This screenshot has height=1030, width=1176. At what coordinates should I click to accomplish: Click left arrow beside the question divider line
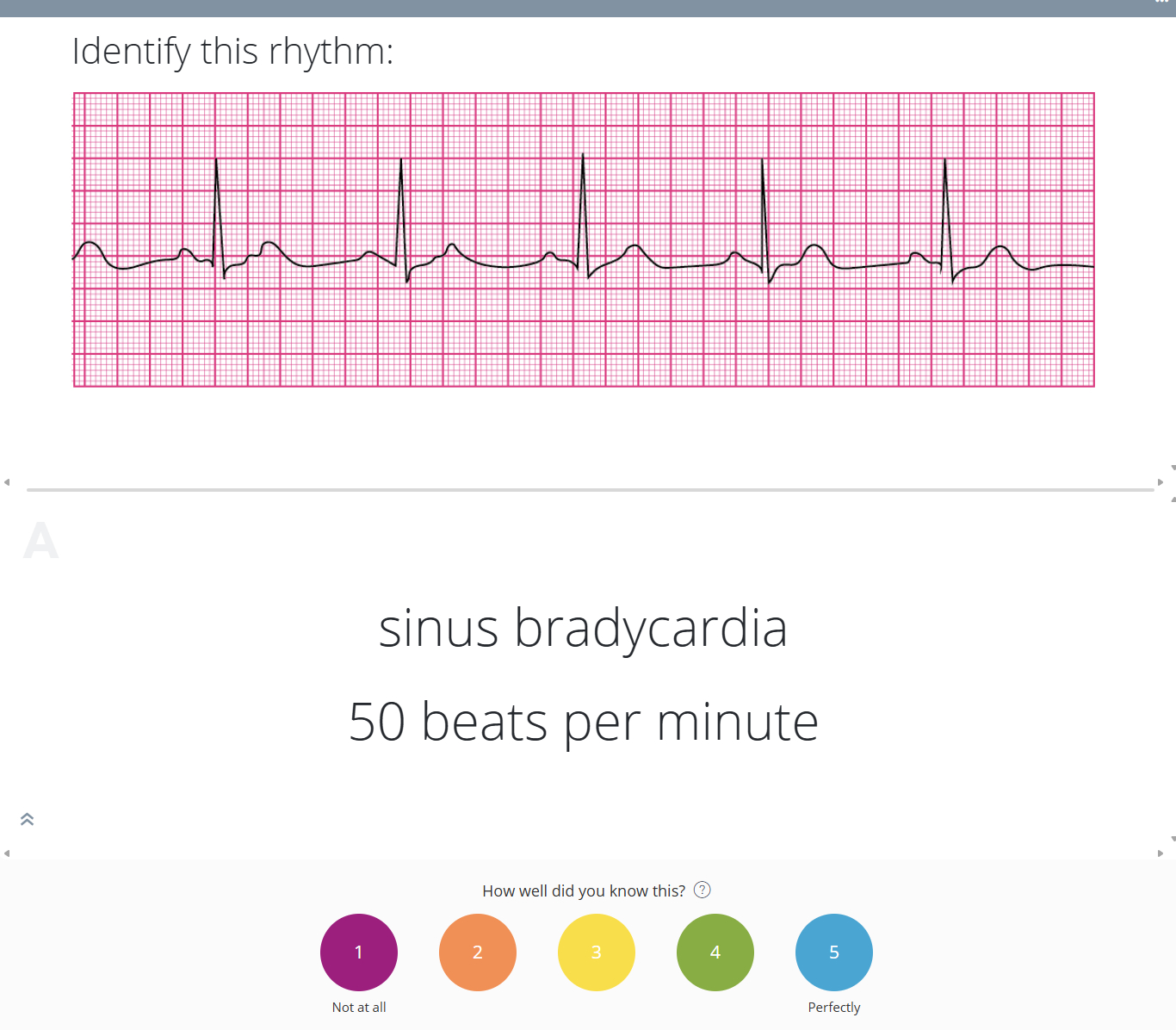7,482
